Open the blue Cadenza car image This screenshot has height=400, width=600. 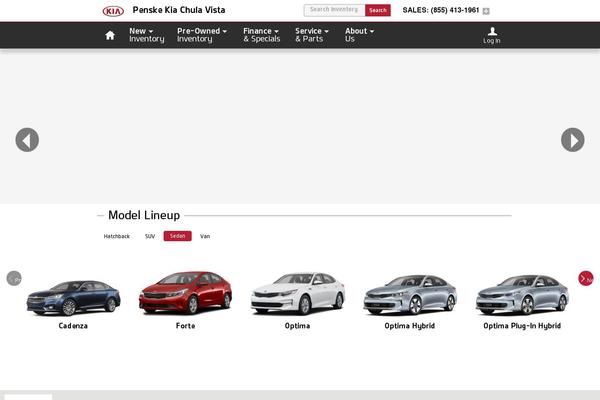pos(73,297)
